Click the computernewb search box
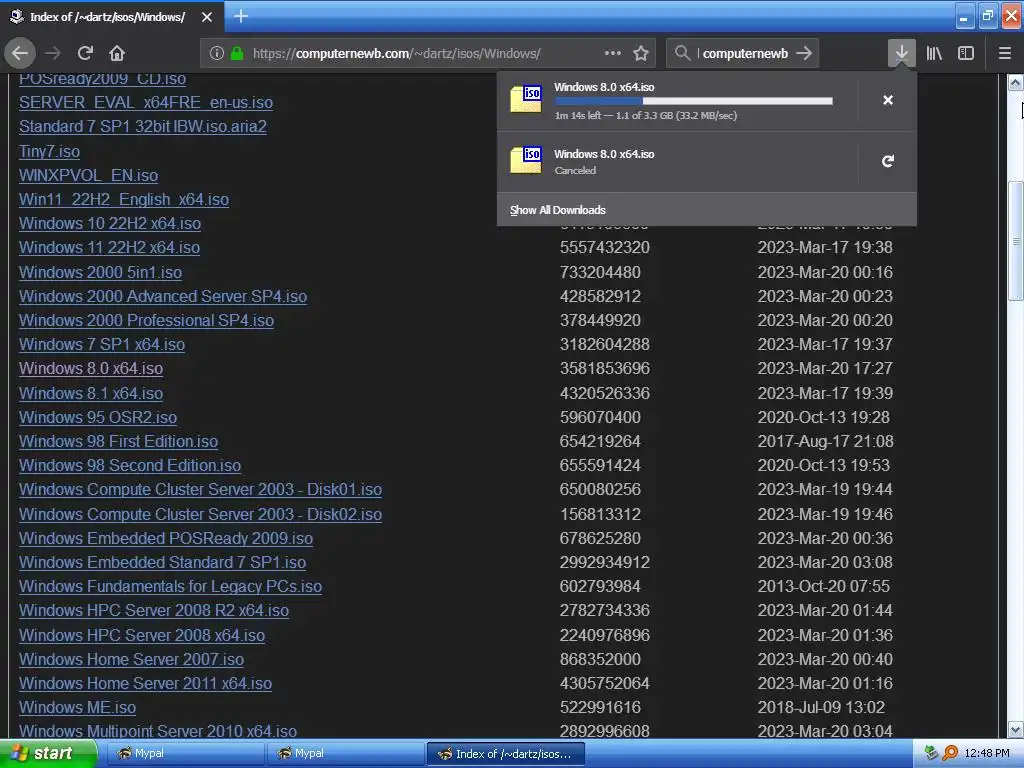The height and width of the screenshot is (768, 1024). pyautogui.click(x=745, y=53)
